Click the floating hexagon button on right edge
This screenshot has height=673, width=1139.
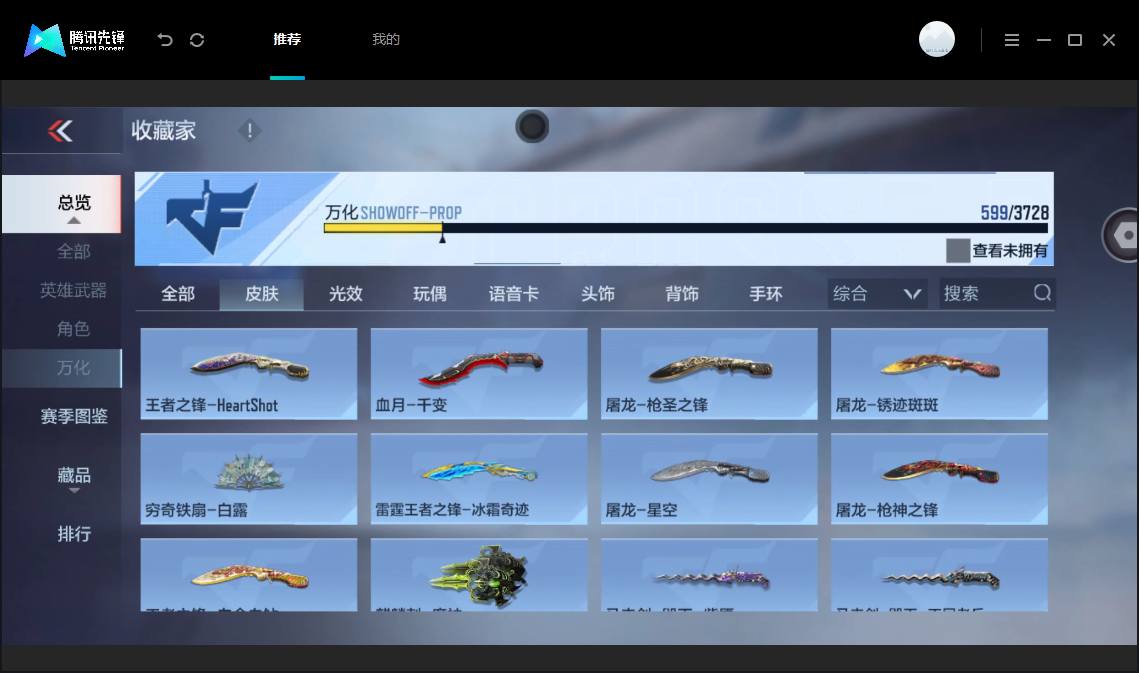click(x=1122, y=235)
